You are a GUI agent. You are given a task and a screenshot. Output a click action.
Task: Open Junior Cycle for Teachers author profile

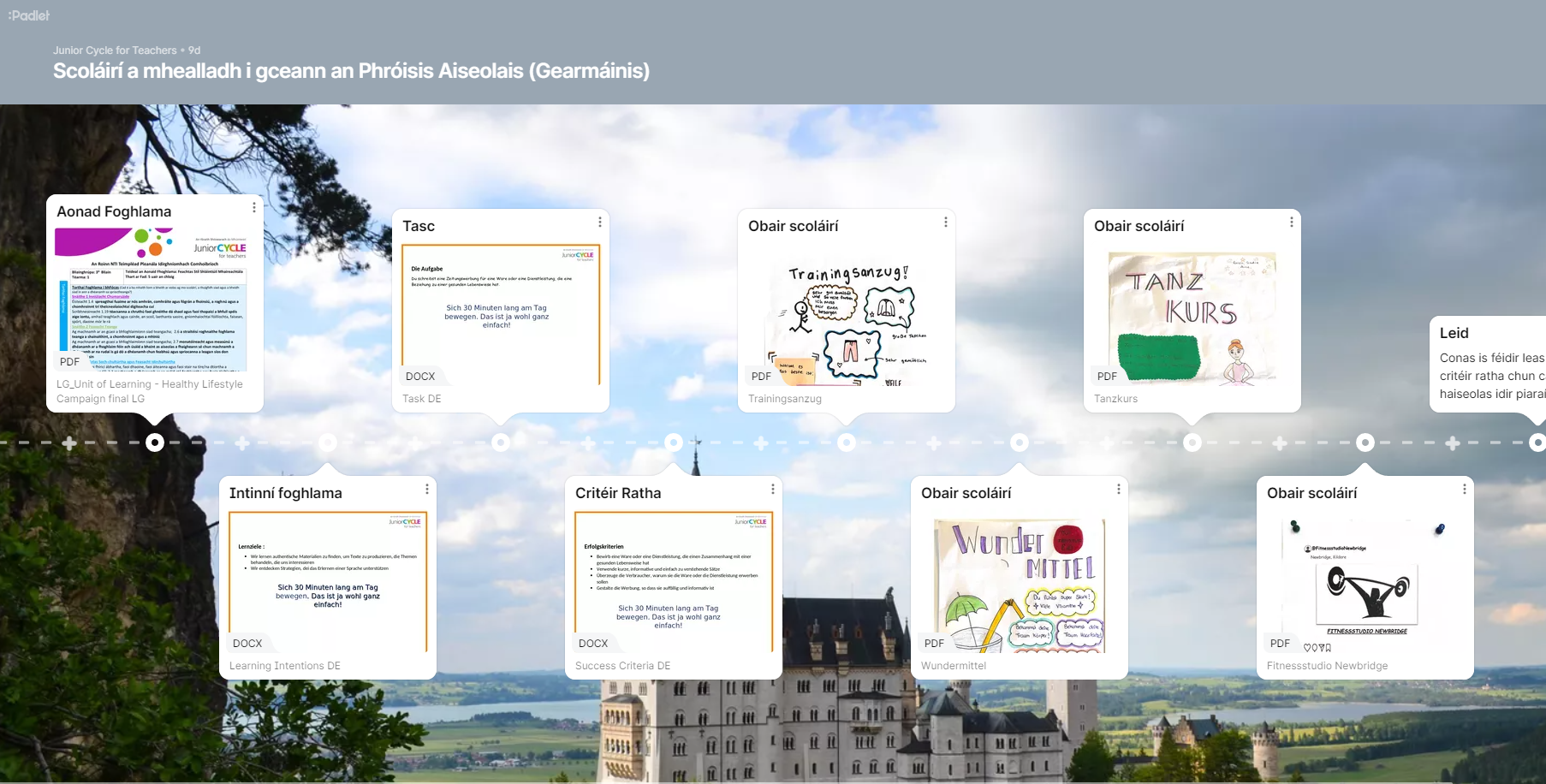pyautogui.click(x=115, y=50)
